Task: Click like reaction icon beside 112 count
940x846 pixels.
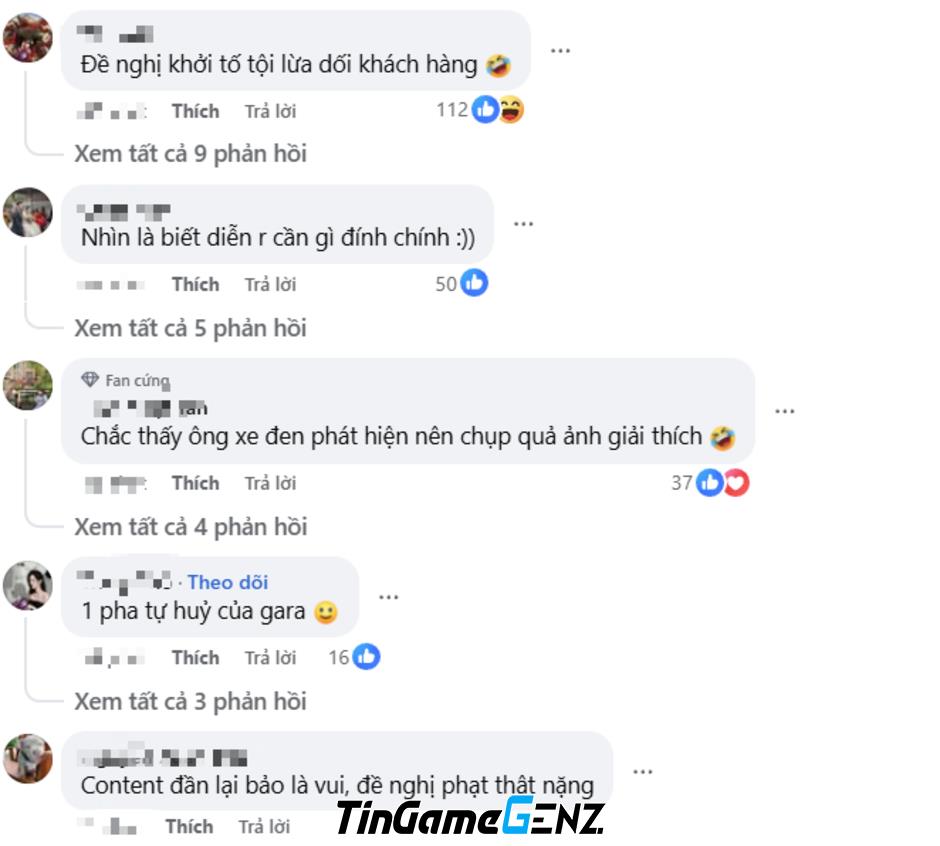Action: click(485, 110)
